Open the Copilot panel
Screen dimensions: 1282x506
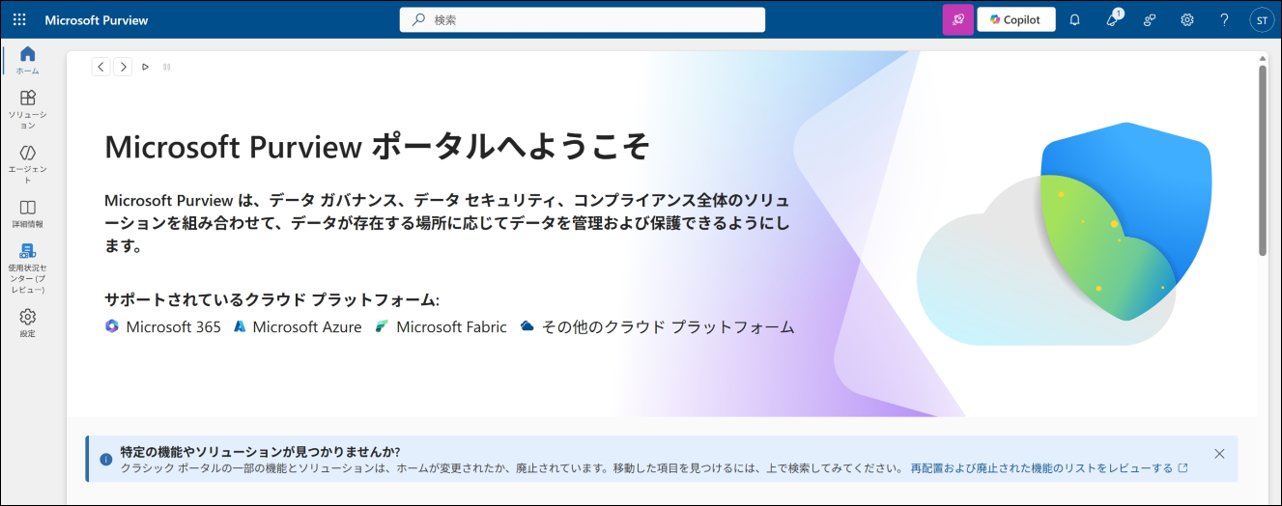(1016, 20)
